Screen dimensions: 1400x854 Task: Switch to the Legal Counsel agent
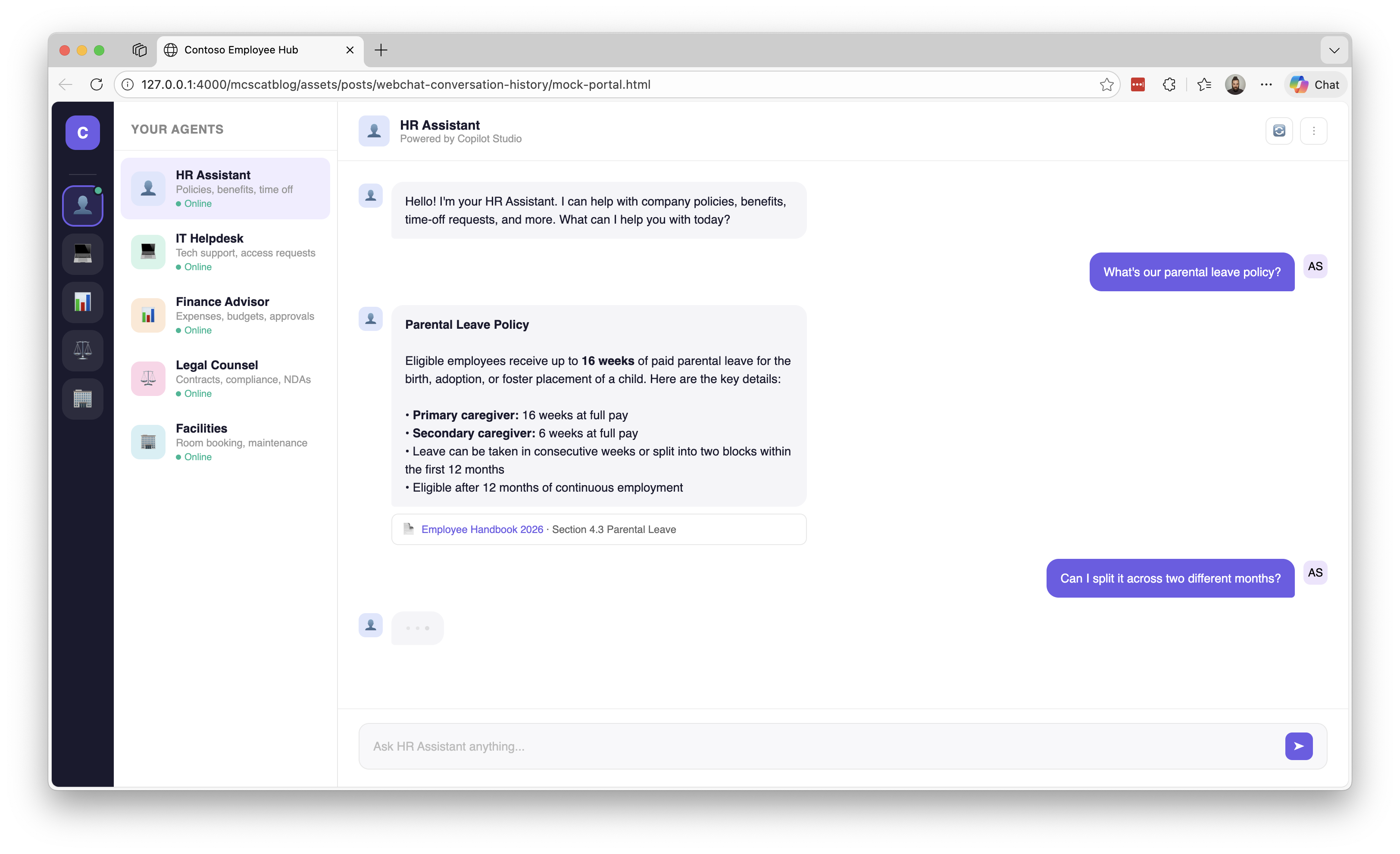[225, 379]
